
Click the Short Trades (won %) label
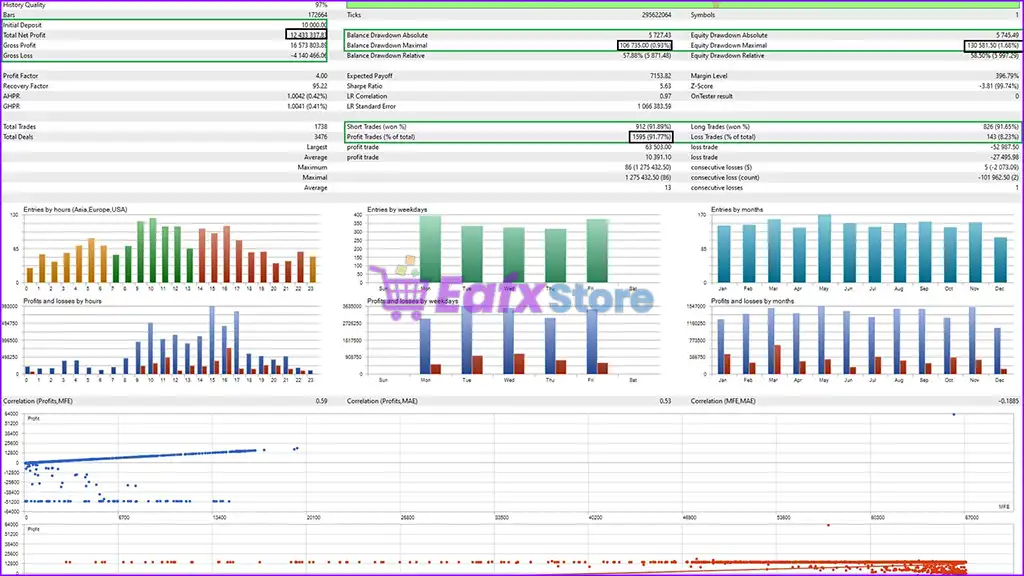376,127
